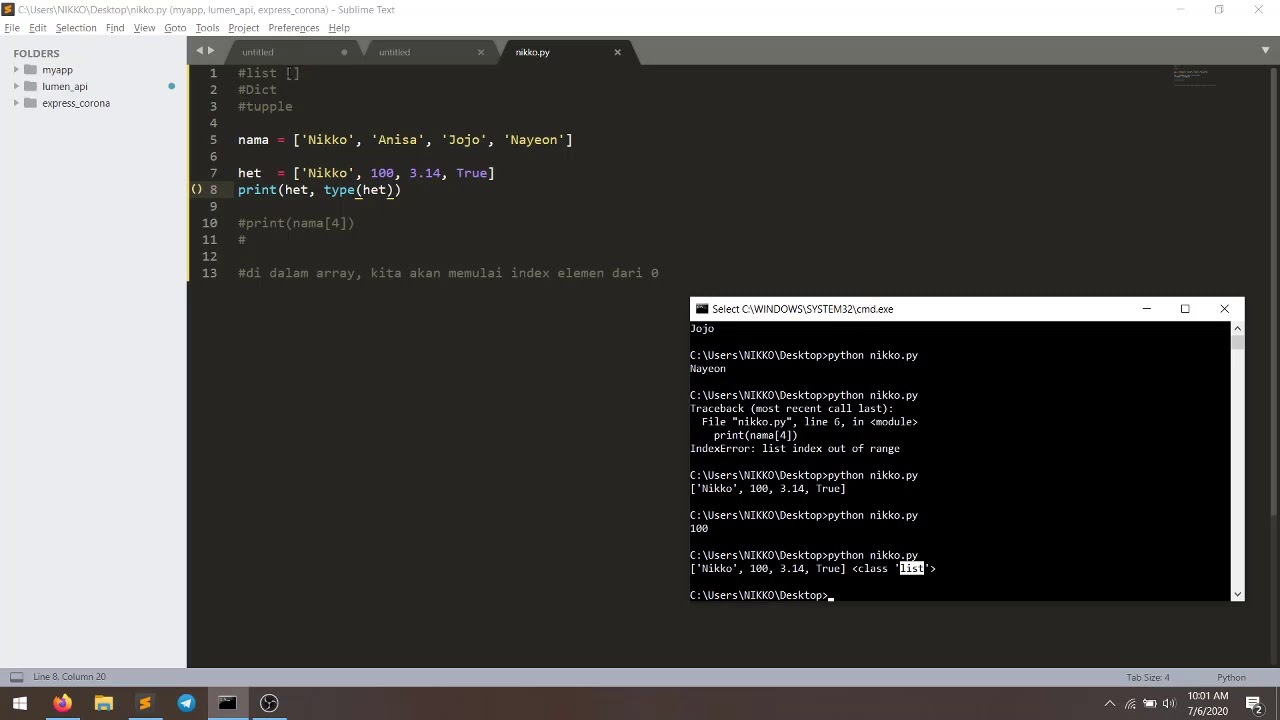
Task: Click the cmd window scrollbar thumb
Action: [1237, 343]
